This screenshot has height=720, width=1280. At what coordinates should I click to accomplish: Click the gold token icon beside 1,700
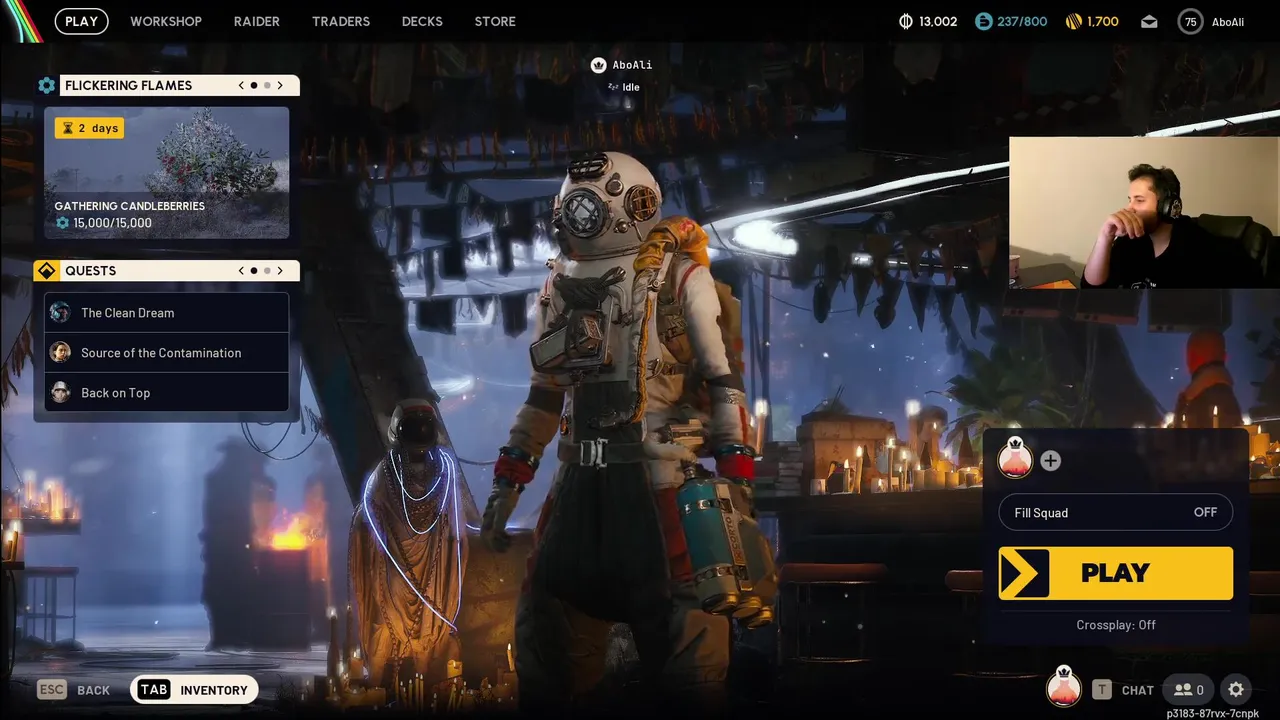pos(1074,21)
